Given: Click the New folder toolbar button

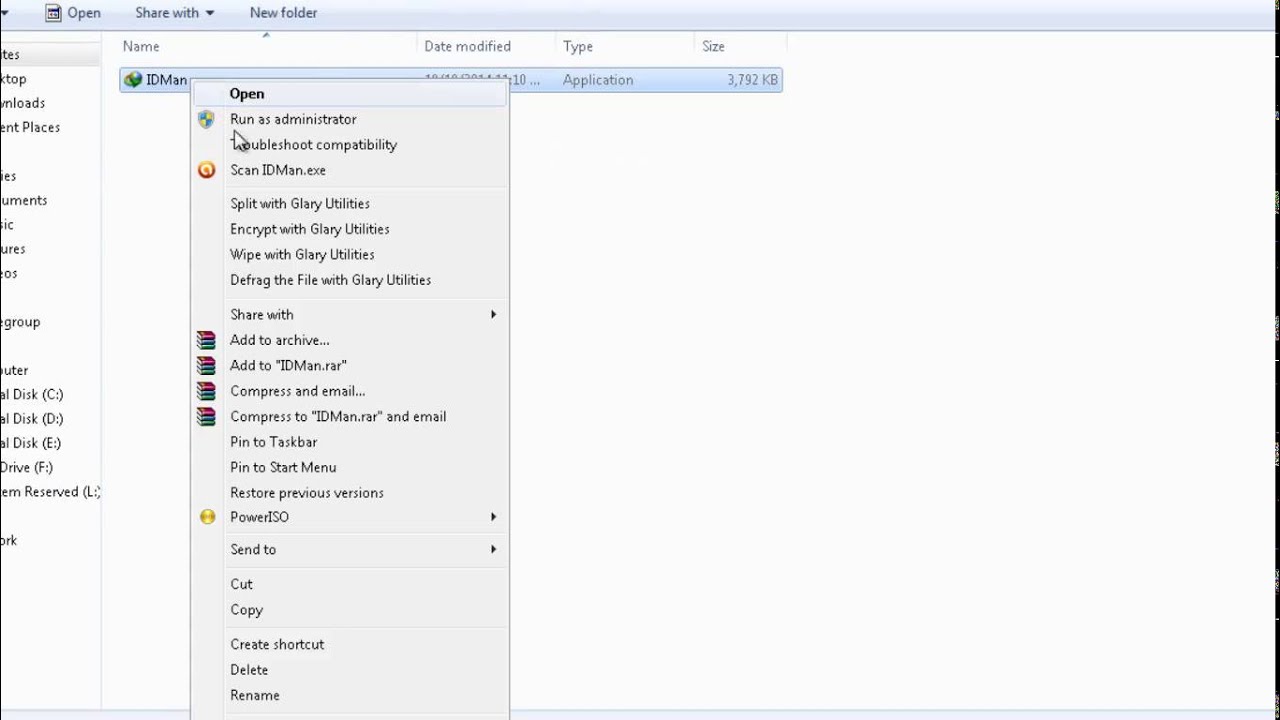Looking at the screenshot, I should coord(283,13).
